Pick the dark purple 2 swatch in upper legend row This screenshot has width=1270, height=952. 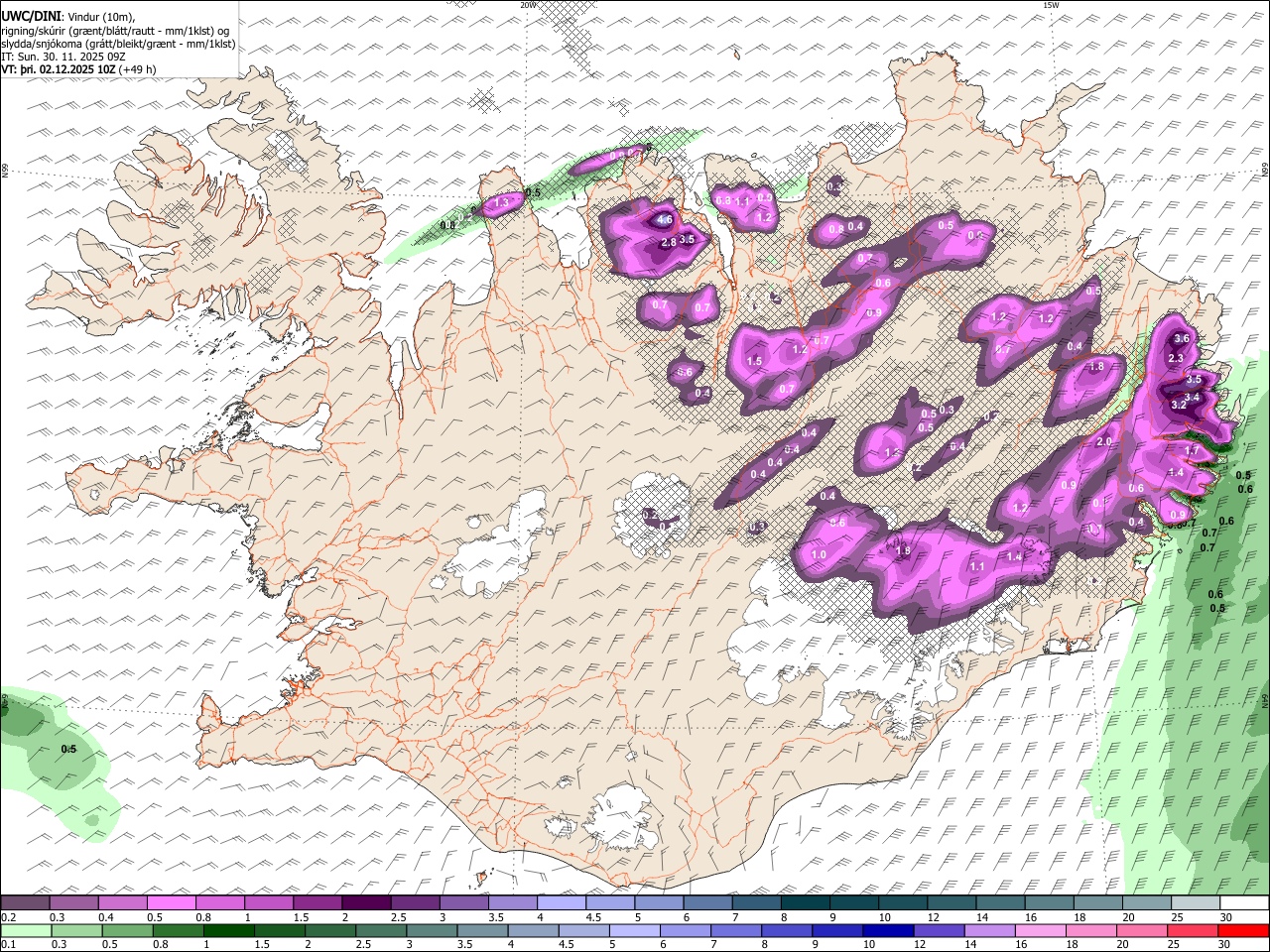[365, 903]
